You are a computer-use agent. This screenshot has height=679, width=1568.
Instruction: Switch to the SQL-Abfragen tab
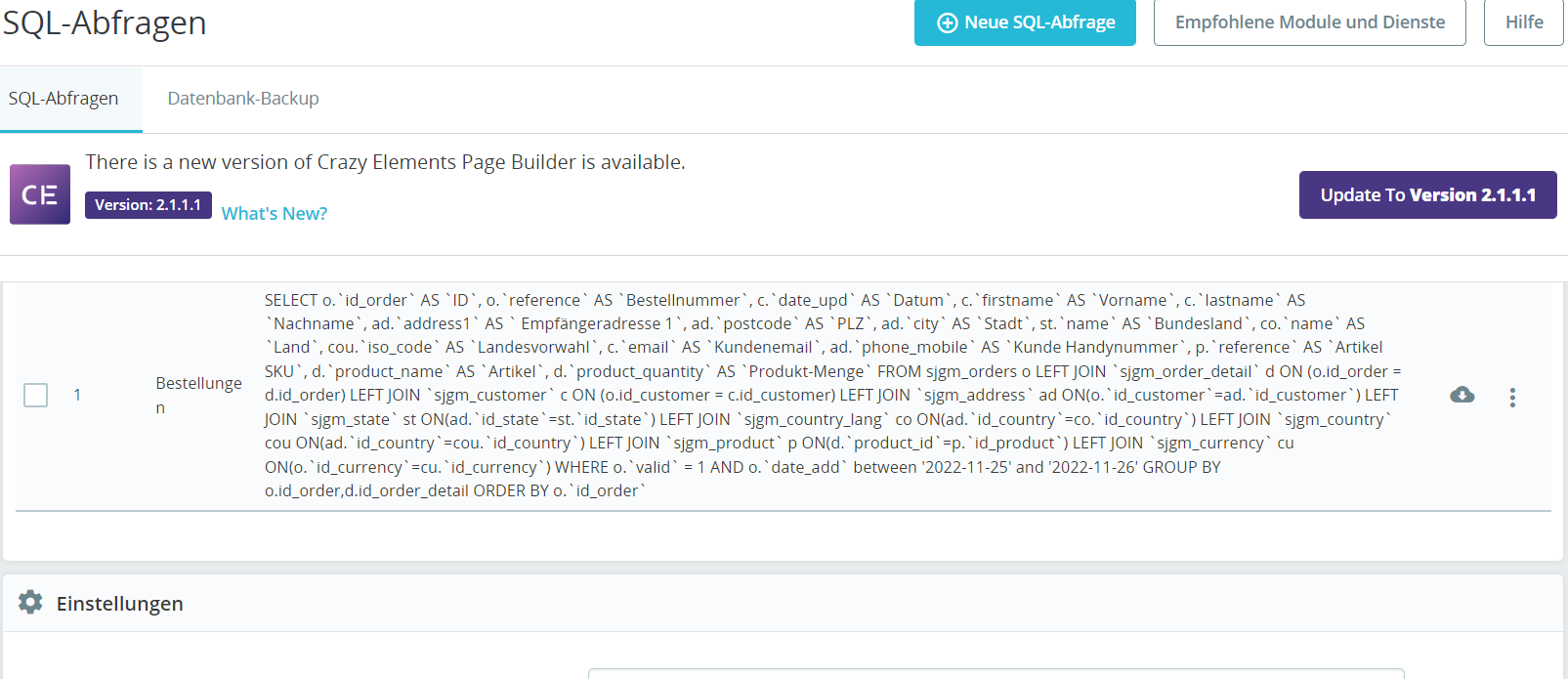(64, 99)
